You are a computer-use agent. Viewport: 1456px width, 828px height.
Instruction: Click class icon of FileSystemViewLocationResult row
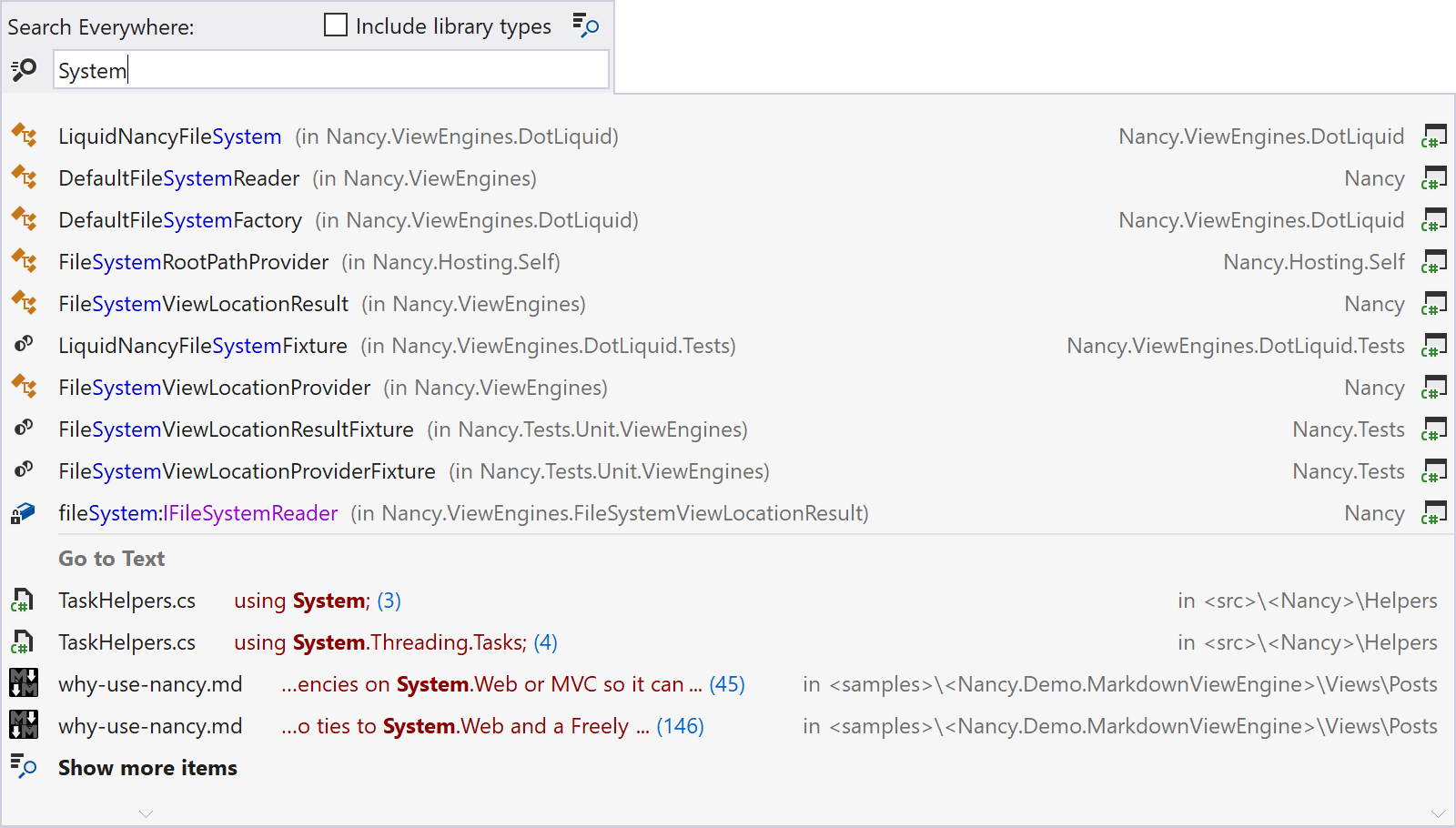(24, 304)
